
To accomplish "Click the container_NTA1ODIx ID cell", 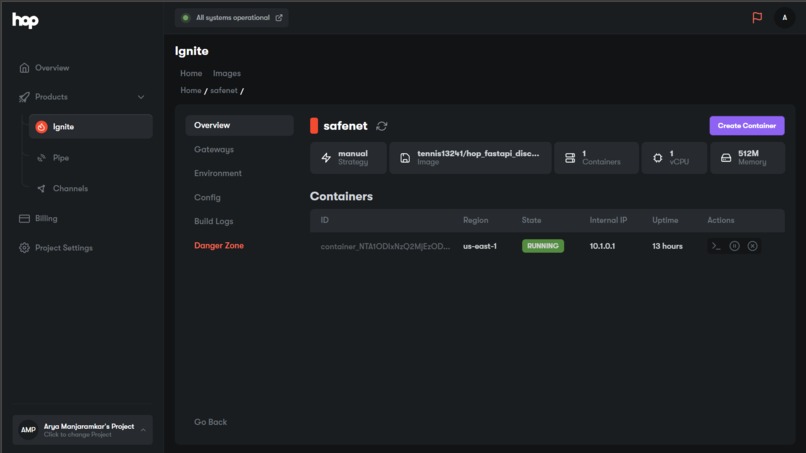I will click(385, 246).
